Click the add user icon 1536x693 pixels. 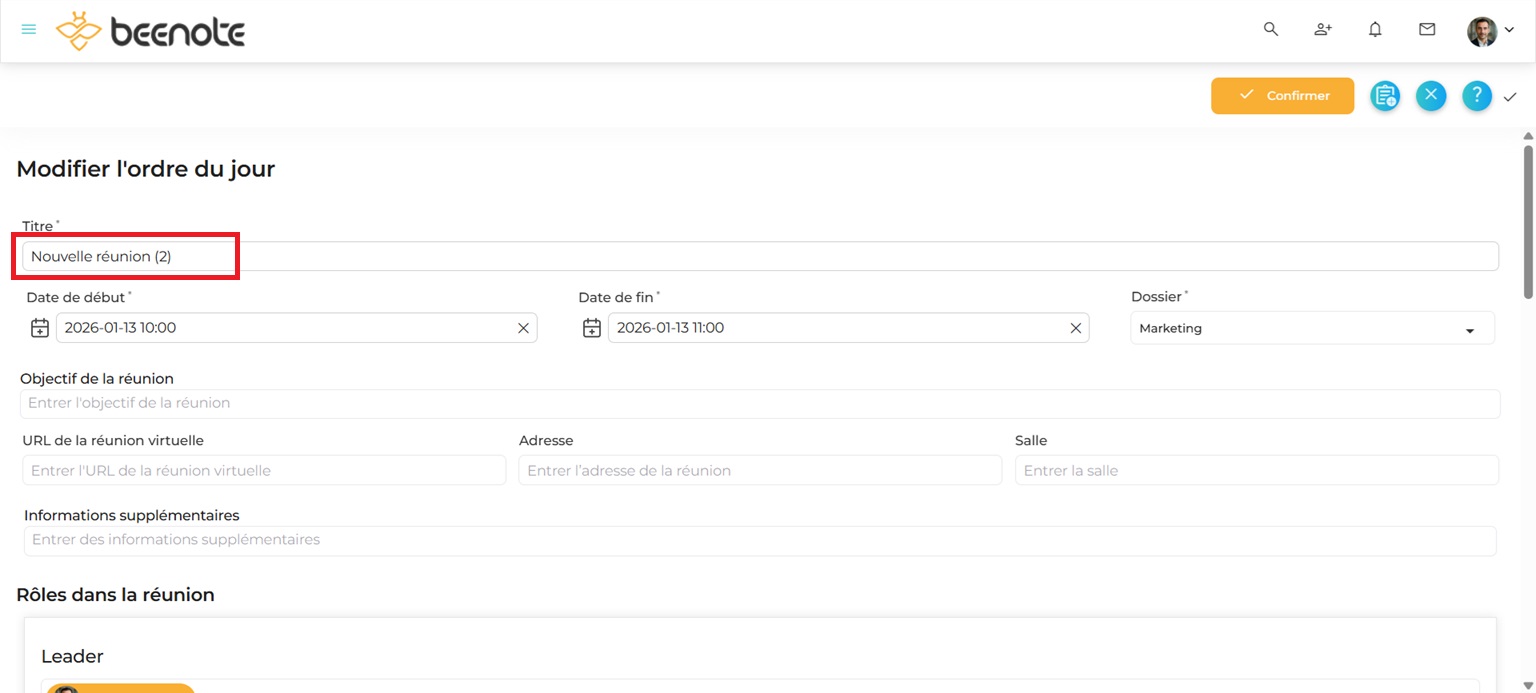point(1323,30)
